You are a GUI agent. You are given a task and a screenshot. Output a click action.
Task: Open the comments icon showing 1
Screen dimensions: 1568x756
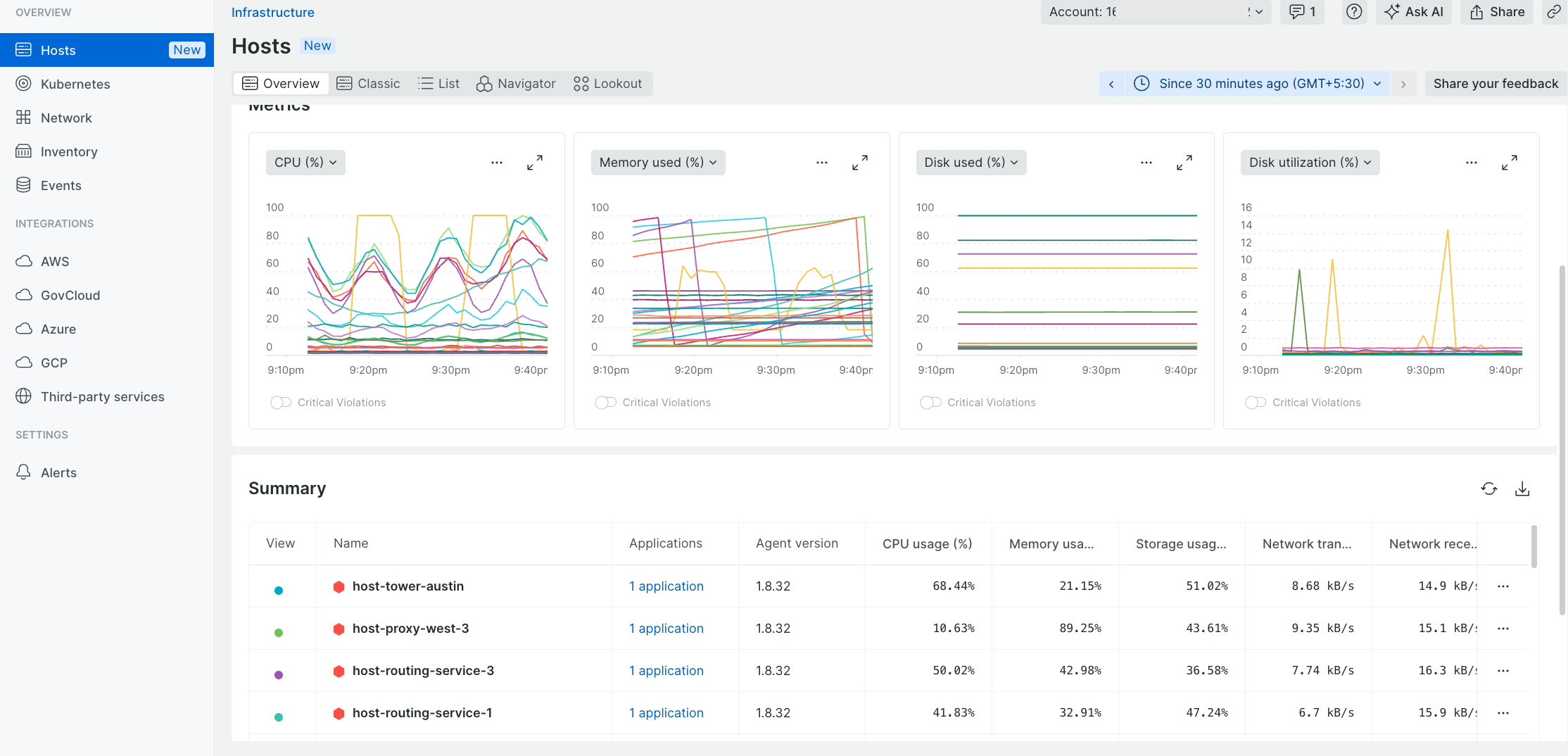[x=1302, y=12]
